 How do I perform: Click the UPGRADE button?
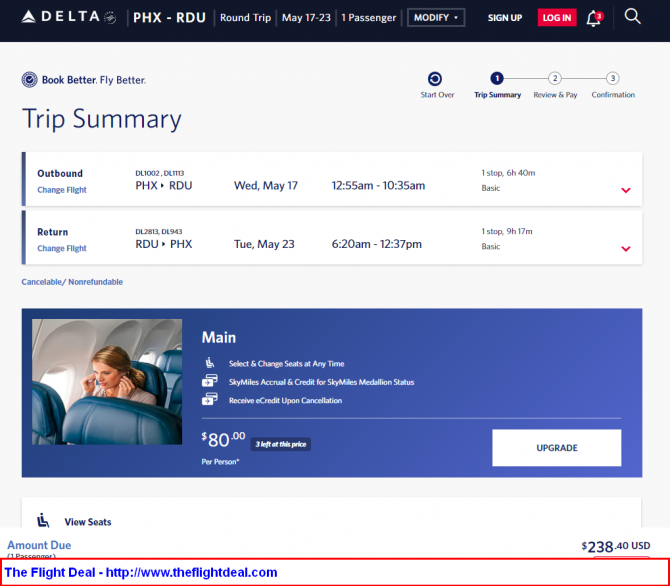556,448
